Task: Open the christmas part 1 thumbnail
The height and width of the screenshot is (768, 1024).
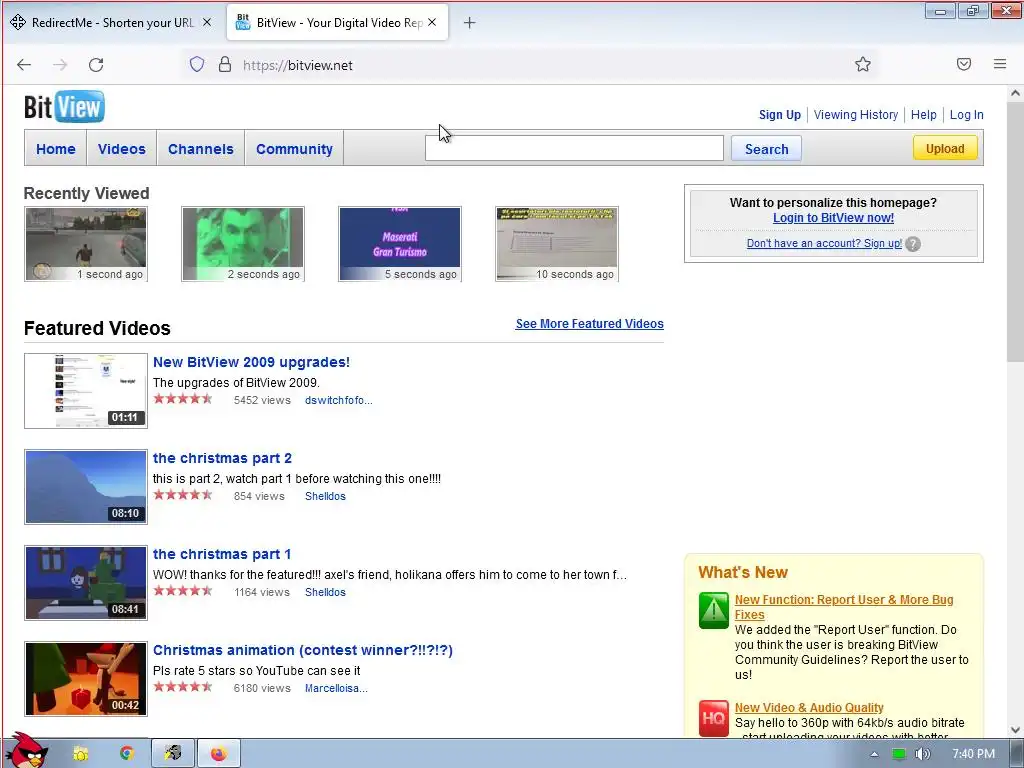Action: point(86,583)
